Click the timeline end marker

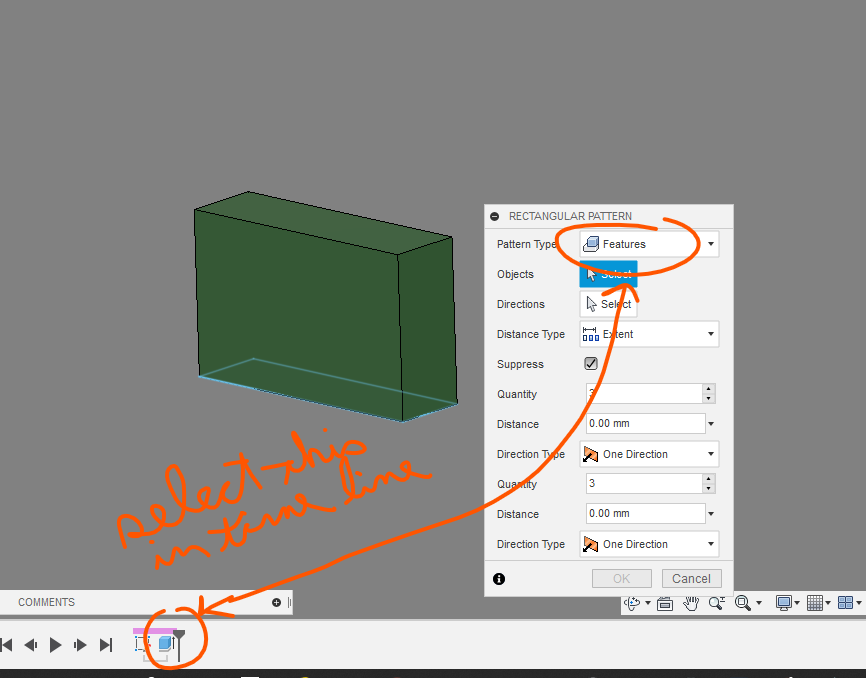[x=179, y=644]
